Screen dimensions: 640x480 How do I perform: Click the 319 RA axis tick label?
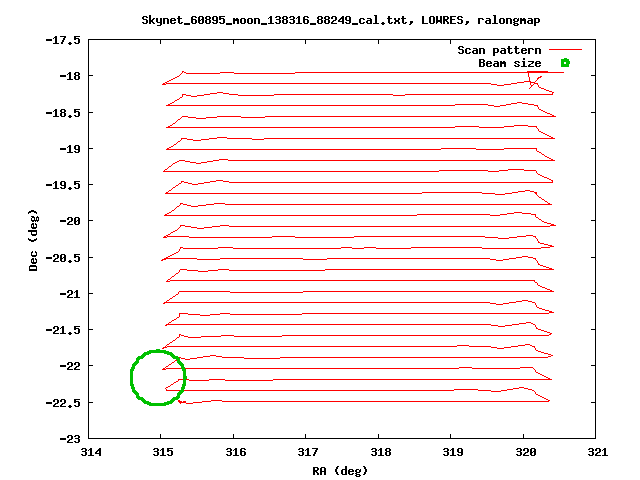(453, 452)
